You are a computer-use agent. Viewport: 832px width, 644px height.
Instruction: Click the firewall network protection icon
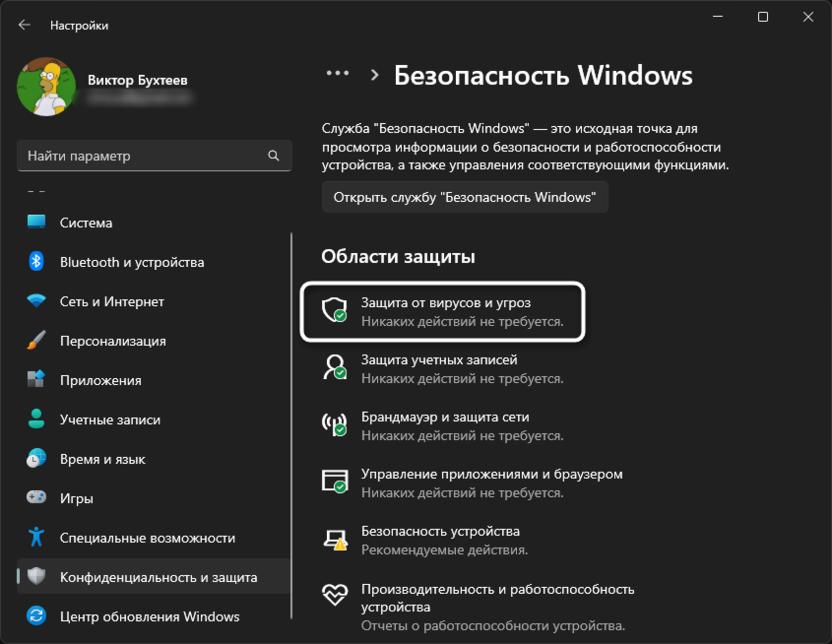(x=334, y=424)
